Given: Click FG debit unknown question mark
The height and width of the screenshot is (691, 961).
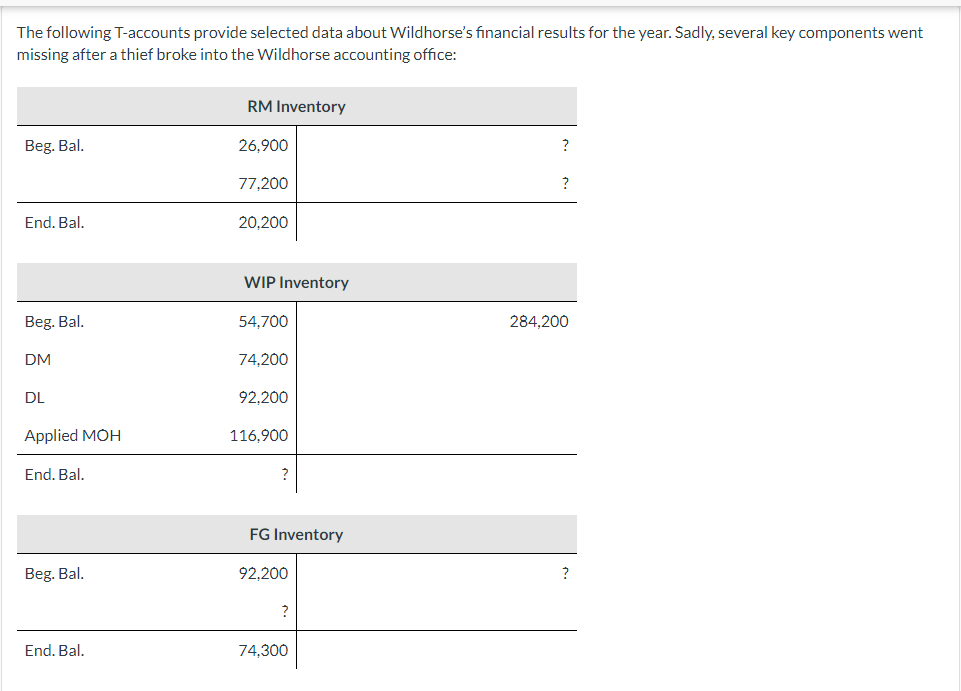Looking at the screenshot, I should pyautogui.click(x=284, y=611).
